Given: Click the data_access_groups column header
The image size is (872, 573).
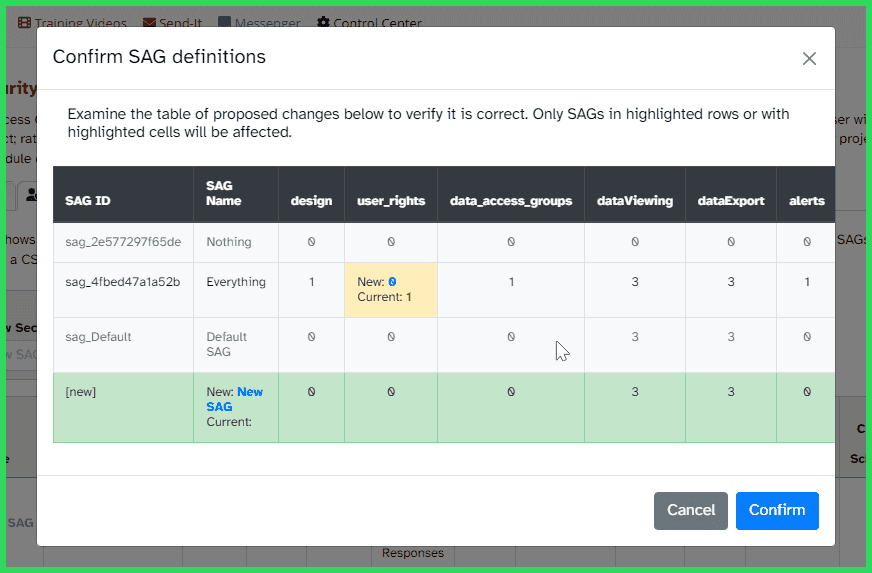Looking at the screenshot, I should (x=511, y=194).
